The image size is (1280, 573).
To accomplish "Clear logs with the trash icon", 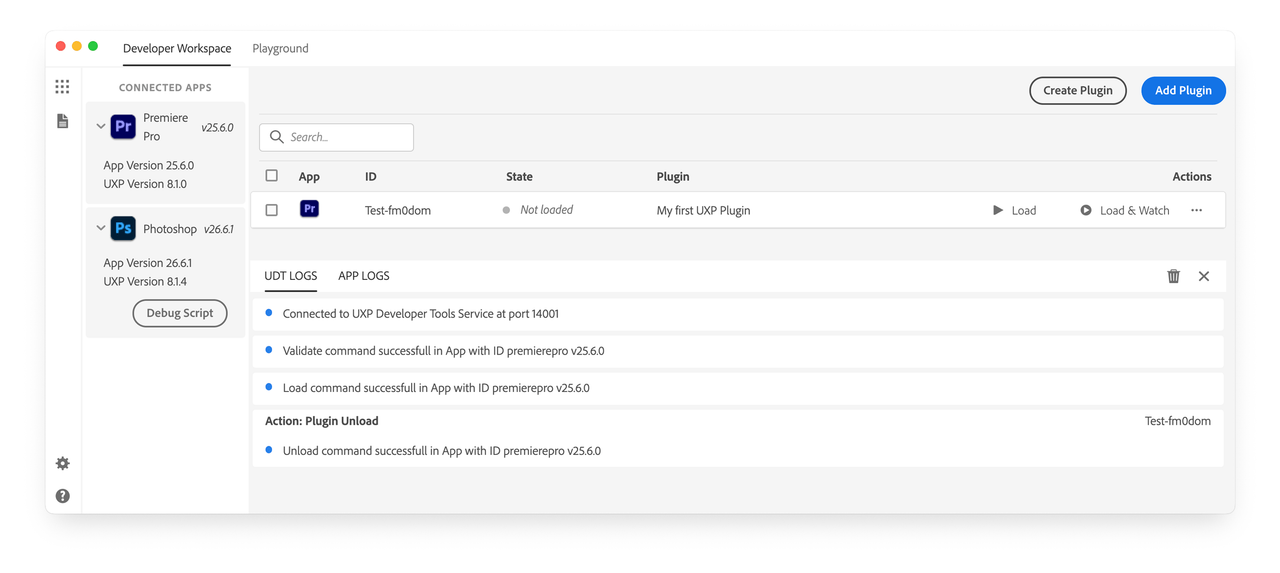I will tap(1173, 276).
